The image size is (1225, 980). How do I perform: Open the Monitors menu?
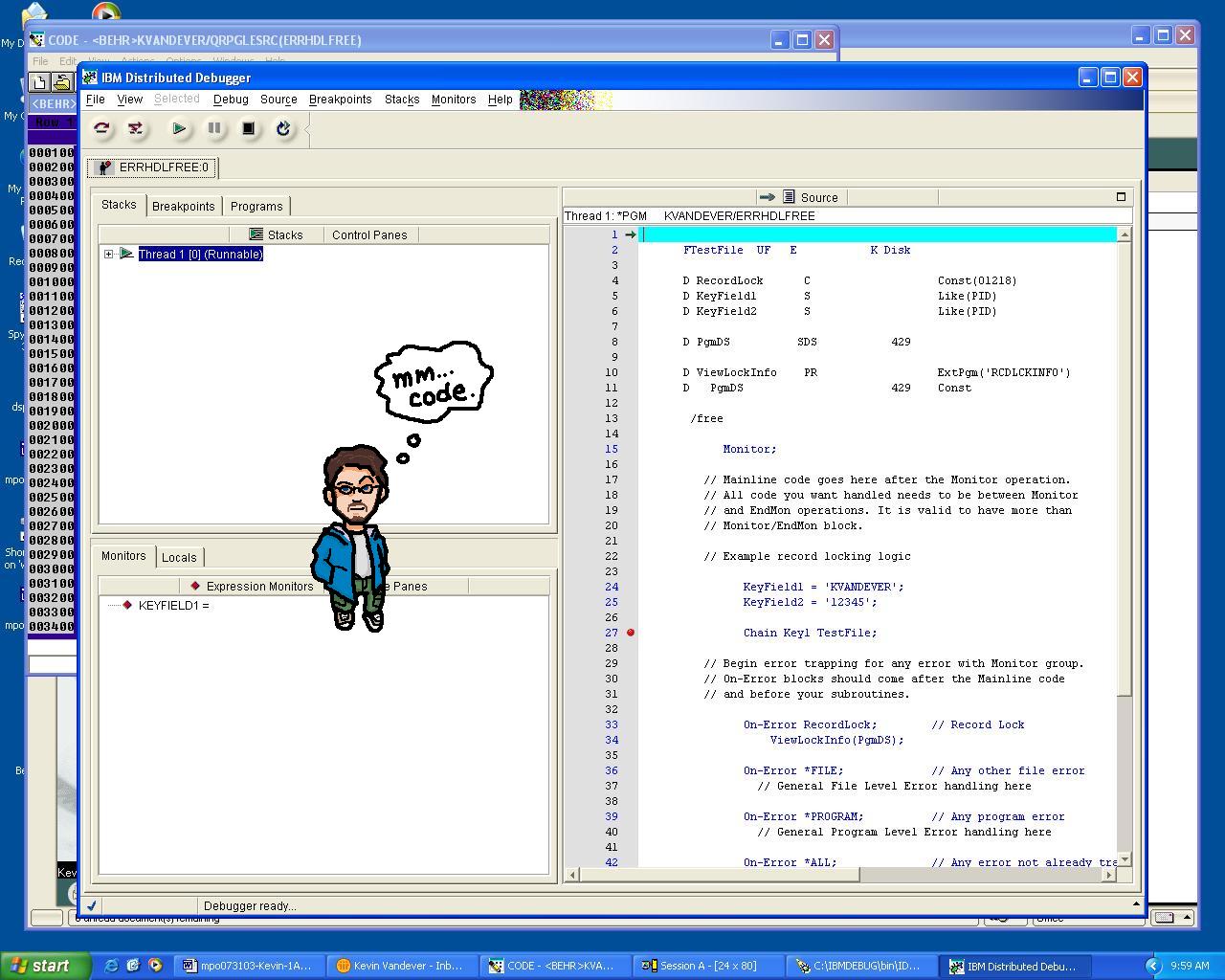(454, 99)
